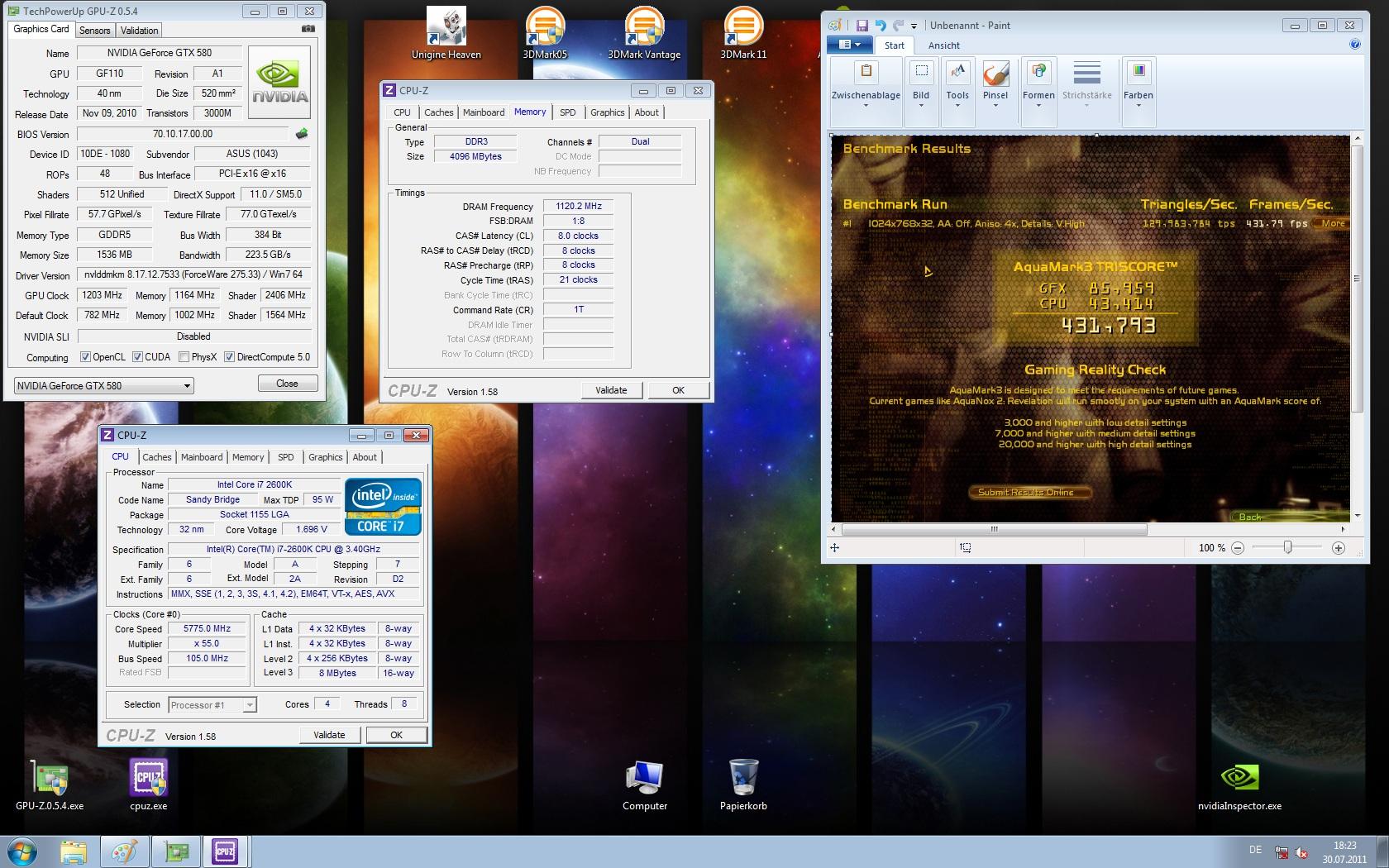Click the Paint horizontal scrollbar
This screenshot has height=868, width=1389.
click(x=995, y=529)
